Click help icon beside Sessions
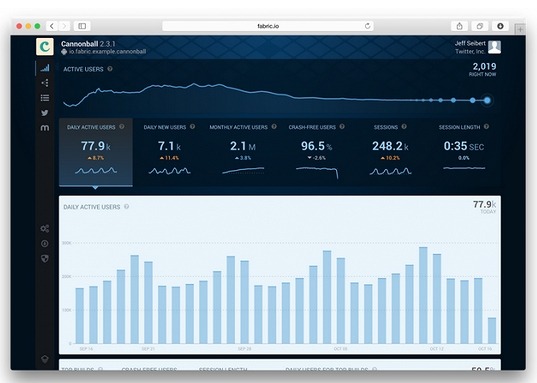This screenshot has height=383, width=537. pos(404,127)
